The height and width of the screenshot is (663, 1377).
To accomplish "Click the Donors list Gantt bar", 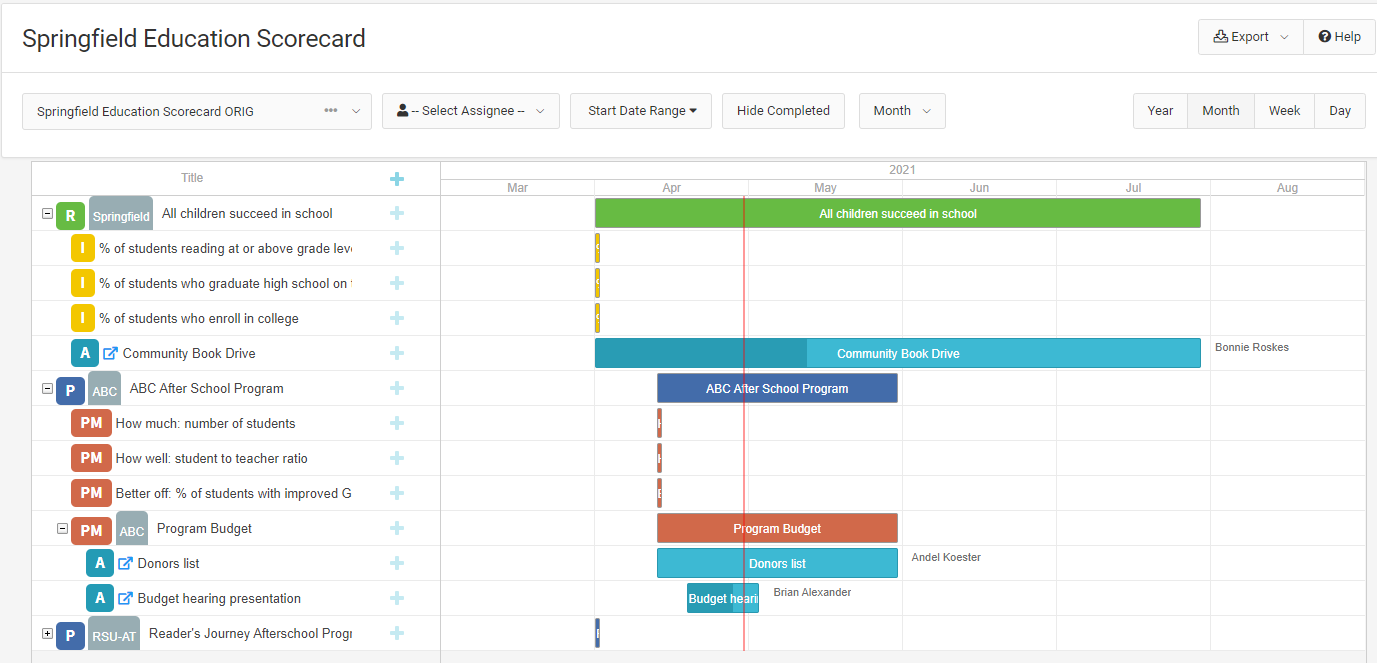I will (777, 563).
